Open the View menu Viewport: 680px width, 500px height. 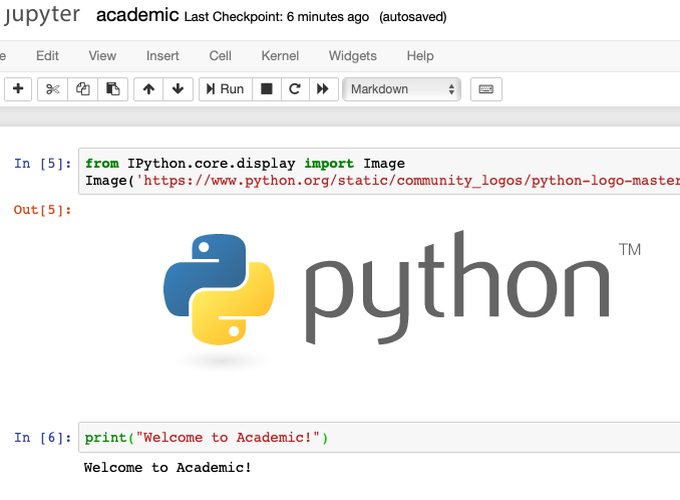102,56
